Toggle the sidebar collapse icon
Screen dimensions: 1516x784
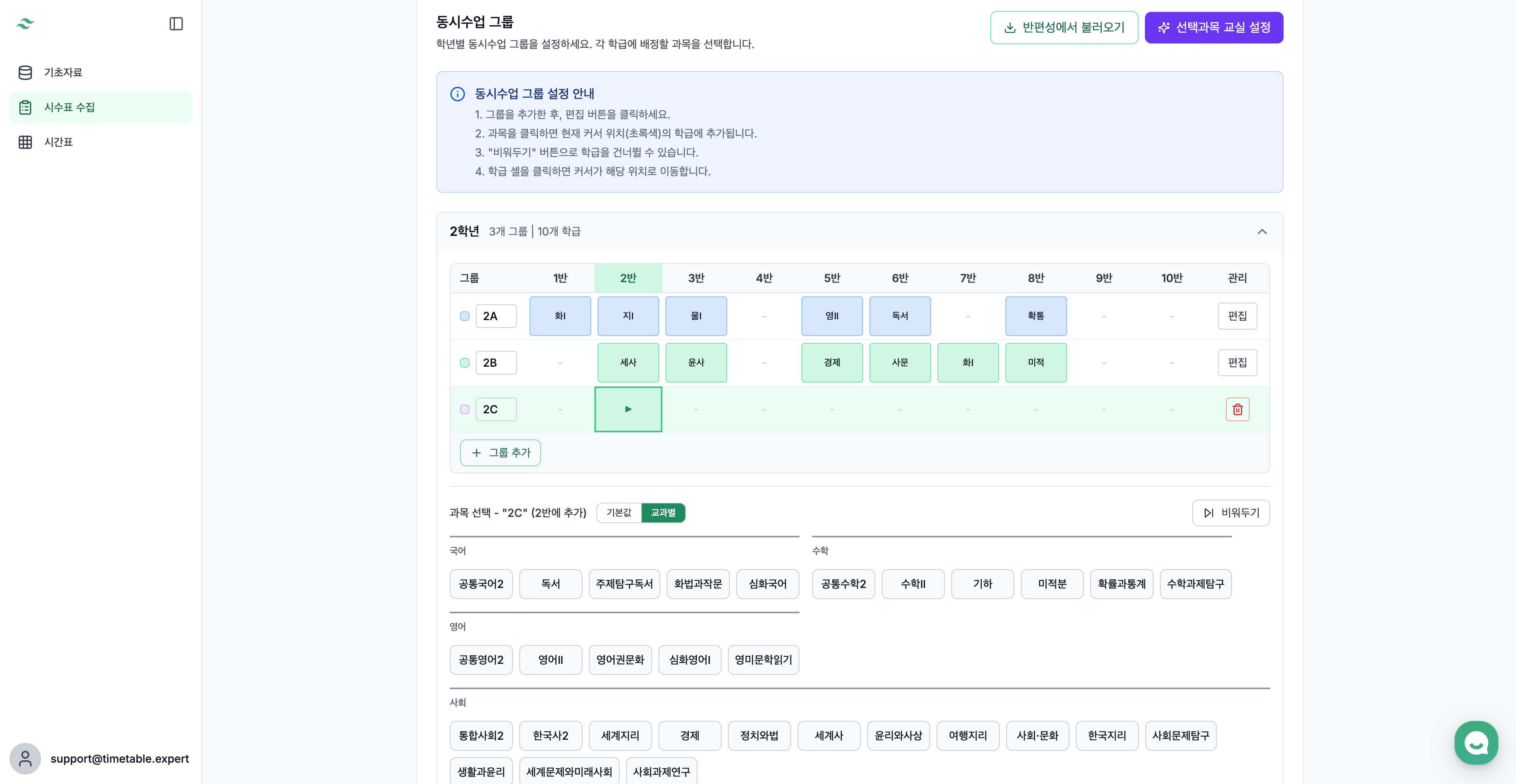tap(176, 24)
